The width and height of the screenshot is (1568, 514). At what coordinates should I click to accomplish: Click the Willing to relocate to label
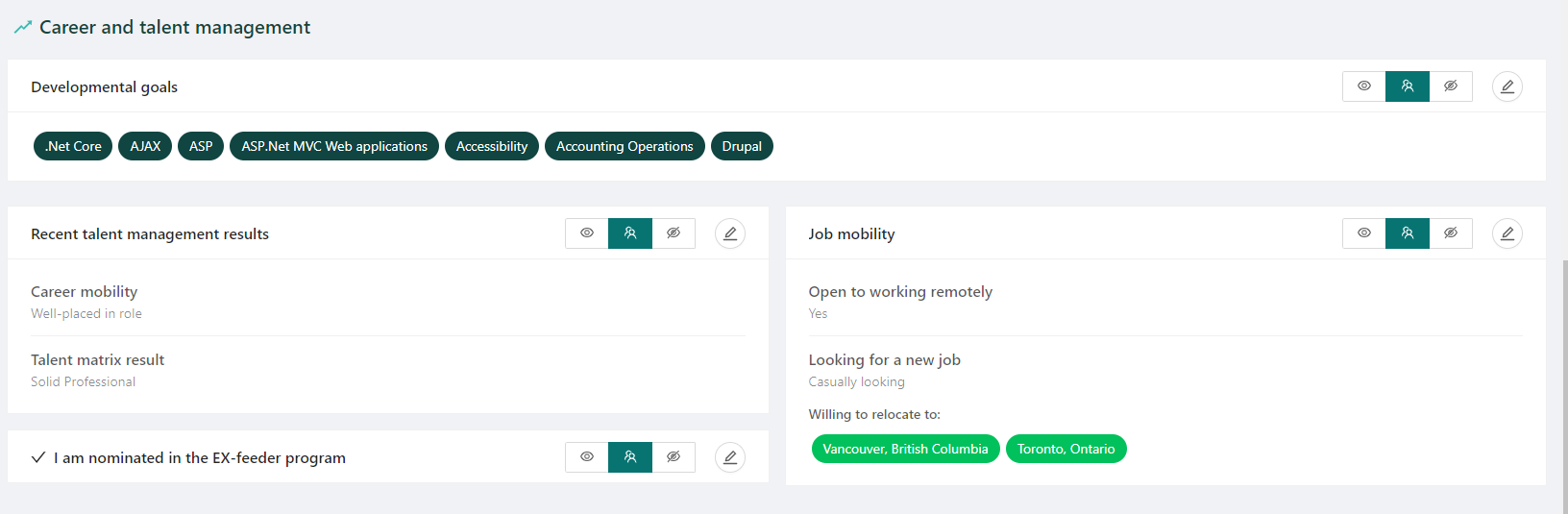[x=874, y=414]
